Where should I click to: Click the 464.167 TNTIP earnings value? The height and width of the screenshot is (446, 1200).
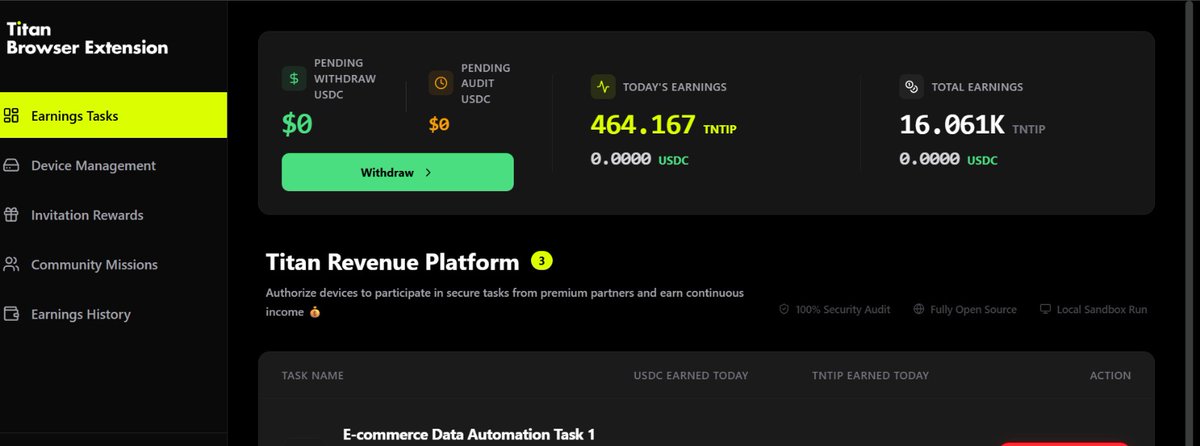pyautogui.click(x=665, y=126)
